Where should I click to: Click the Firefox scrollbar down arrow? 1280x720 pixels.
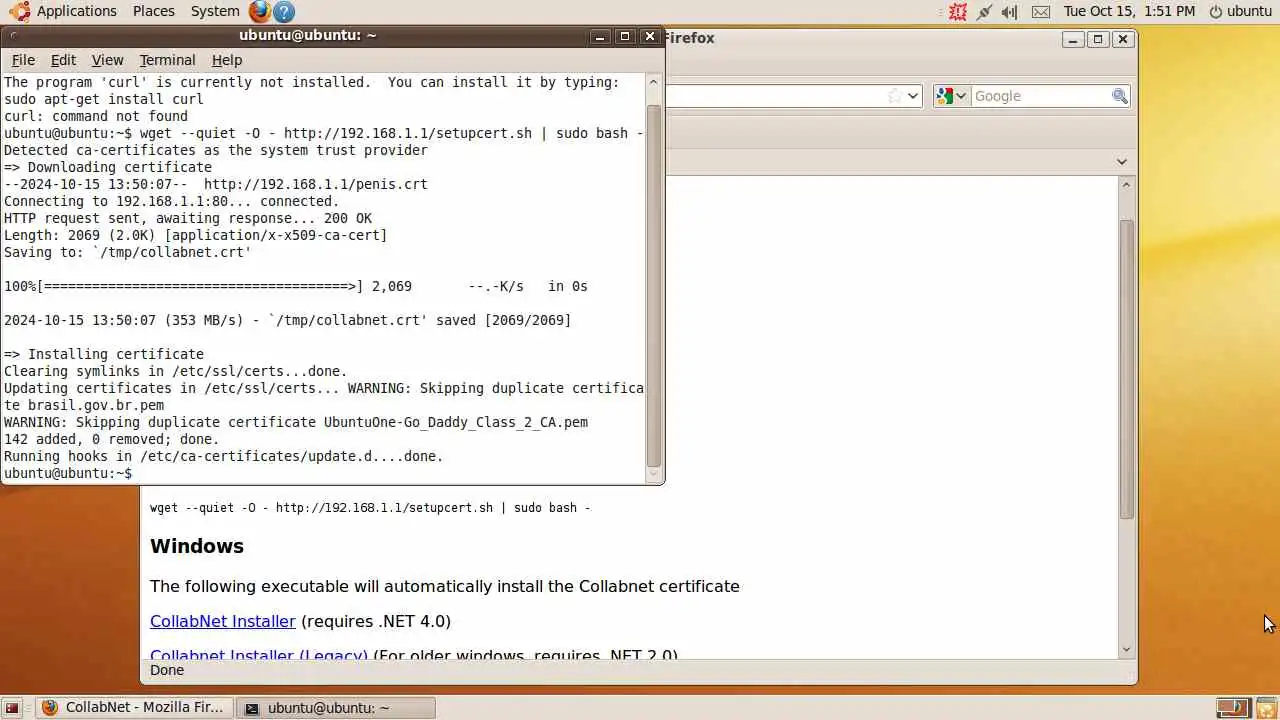(x=1126, y=649)
